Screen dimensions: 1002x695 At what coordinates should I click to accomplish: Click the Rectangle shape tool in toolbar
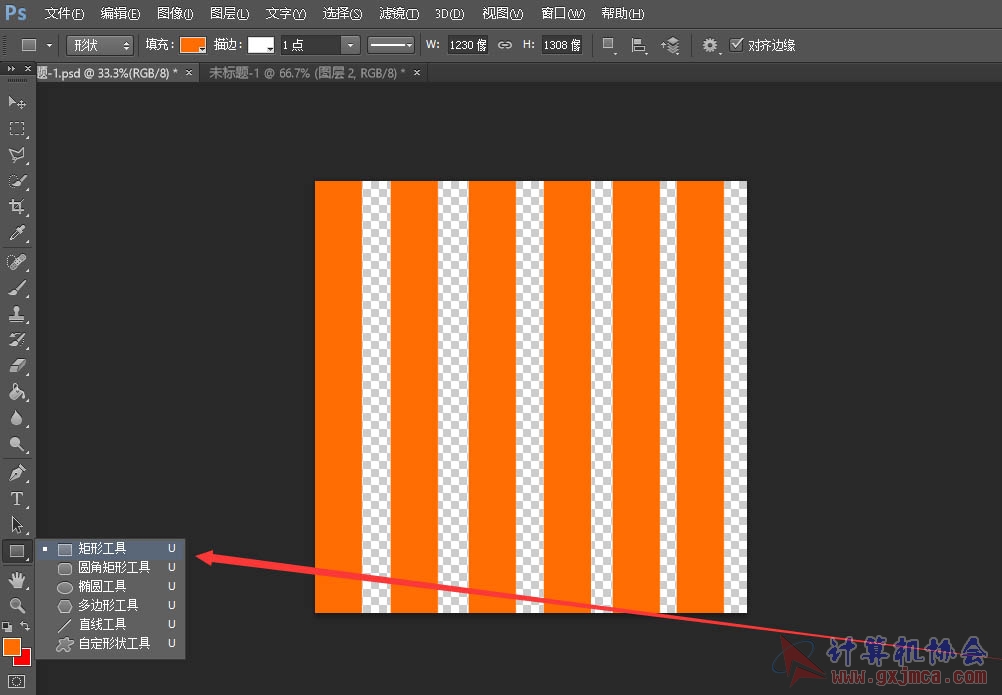point(17,551)
